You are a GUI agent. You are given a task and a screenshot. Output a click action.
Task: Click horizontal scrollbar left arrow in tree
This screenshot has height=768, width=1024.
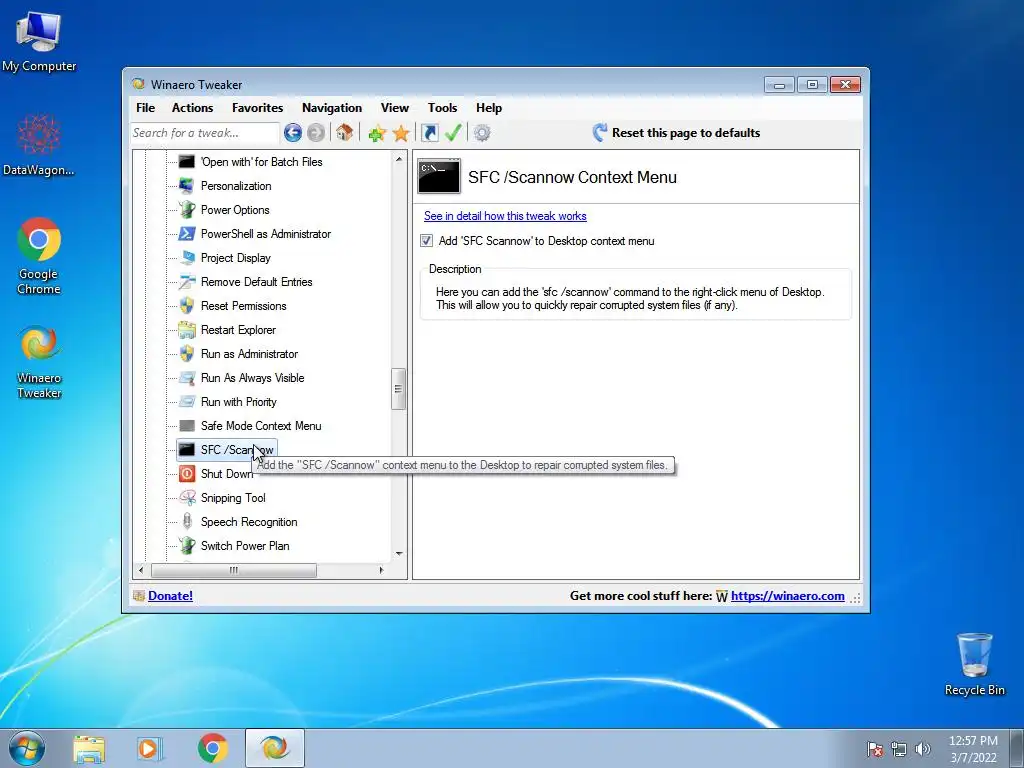pyautogui.click(x=141, y=570)
